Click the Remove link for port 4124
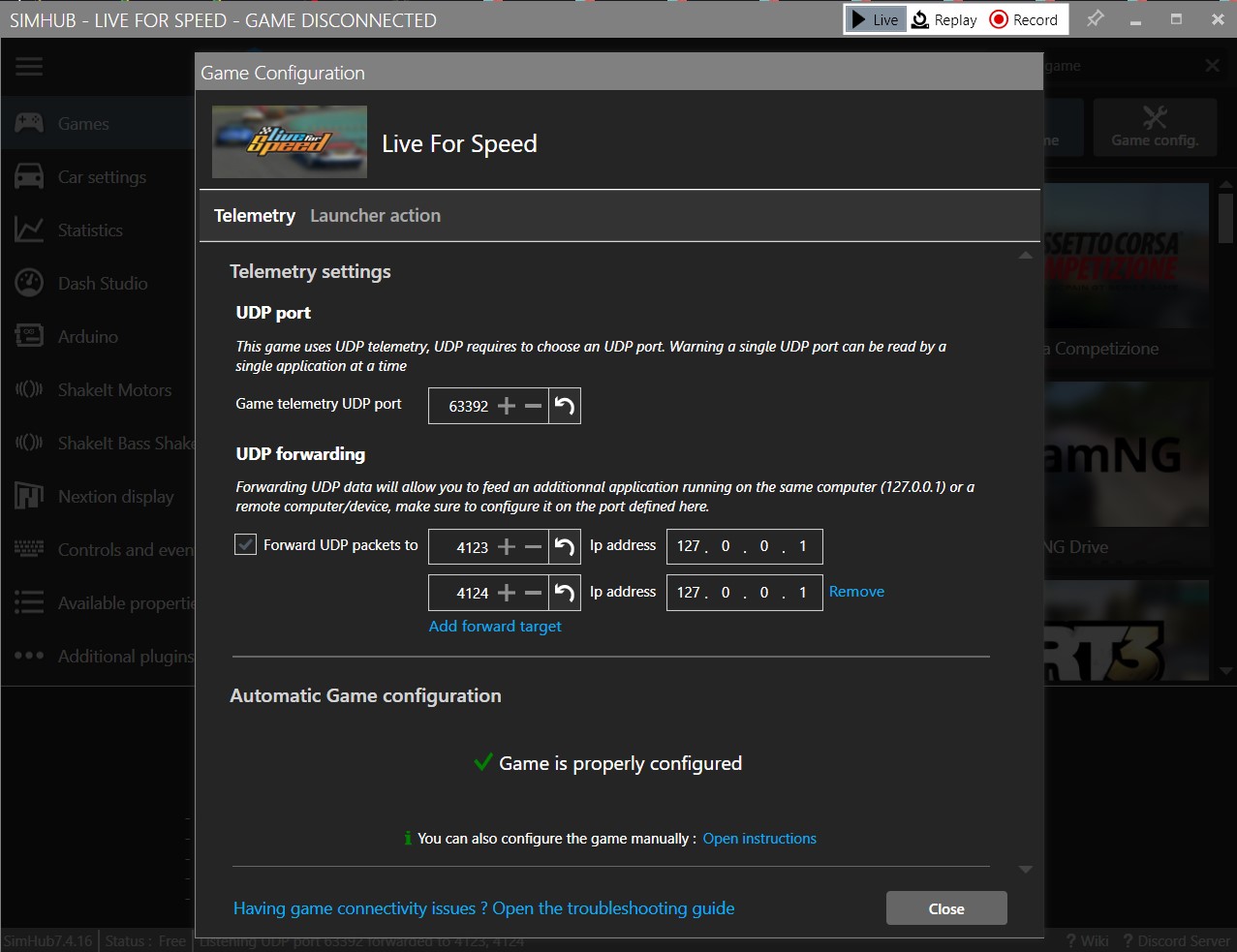Viewport: 1237px width, 952px height. click(x=856, y=591)
